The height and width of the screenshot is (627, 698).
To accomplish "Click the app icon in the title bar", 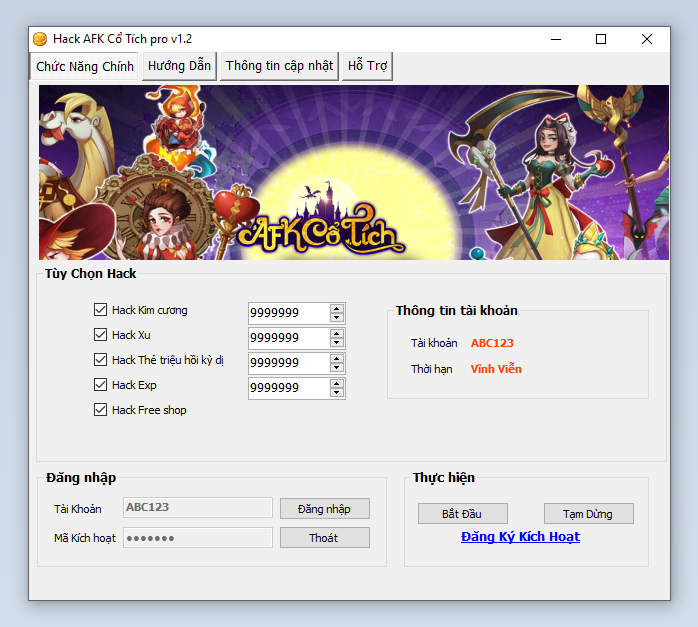I will point(40,39).
